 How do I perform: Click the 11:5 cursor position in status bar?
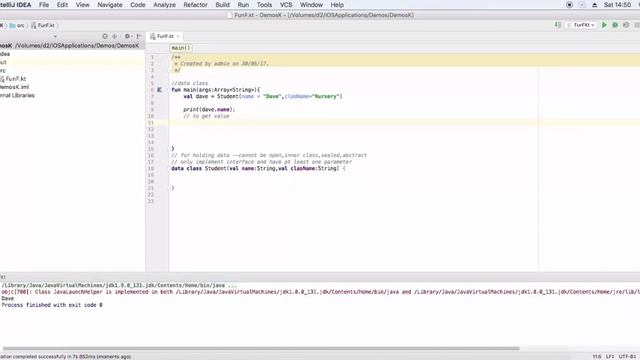point(597,356)
